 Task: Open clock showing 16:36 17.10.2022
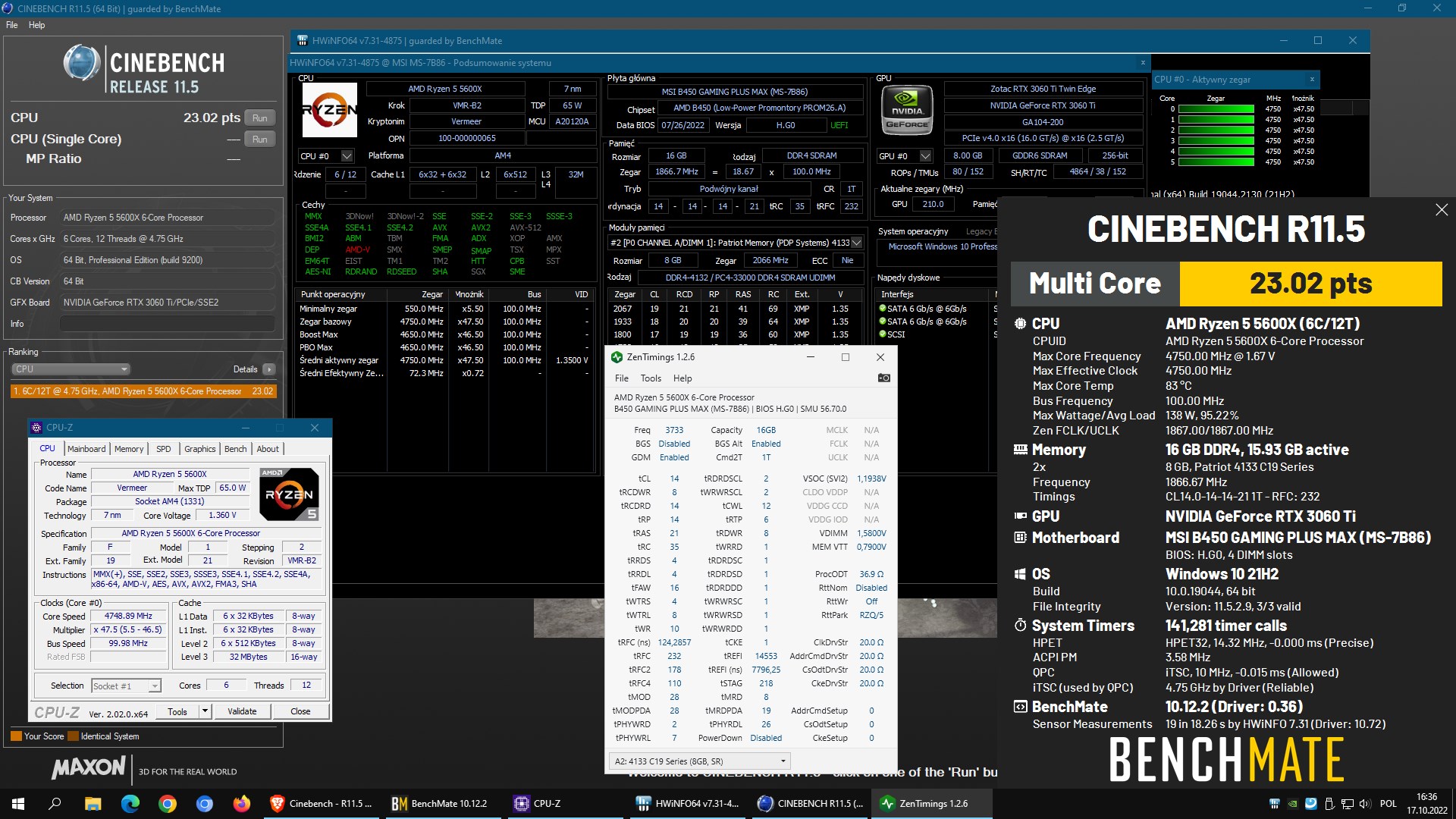(x=1427, y=804)
